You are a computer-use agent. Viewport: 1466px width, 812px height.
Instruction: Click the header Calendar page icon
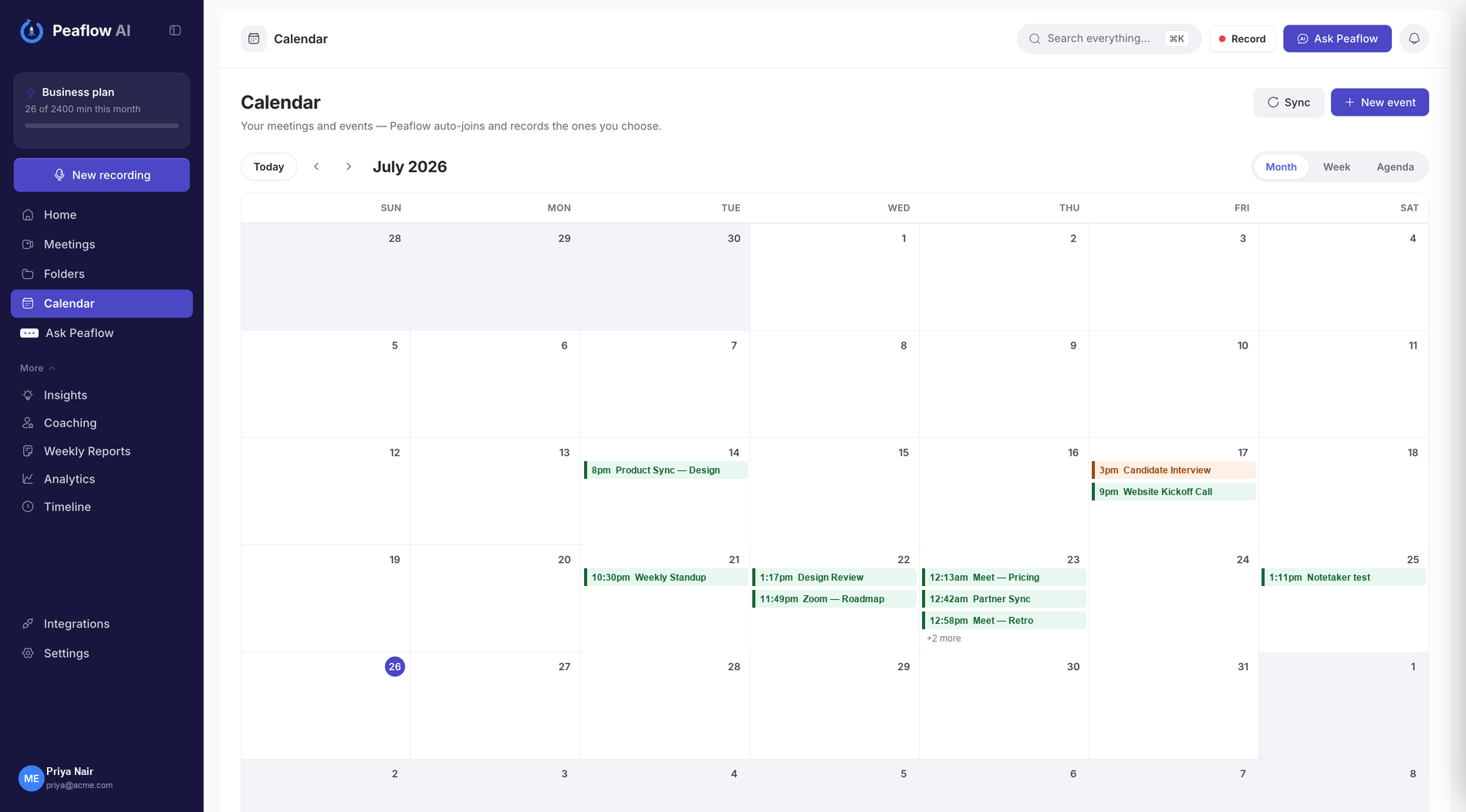pyautogui.click(x=254, y=39)
